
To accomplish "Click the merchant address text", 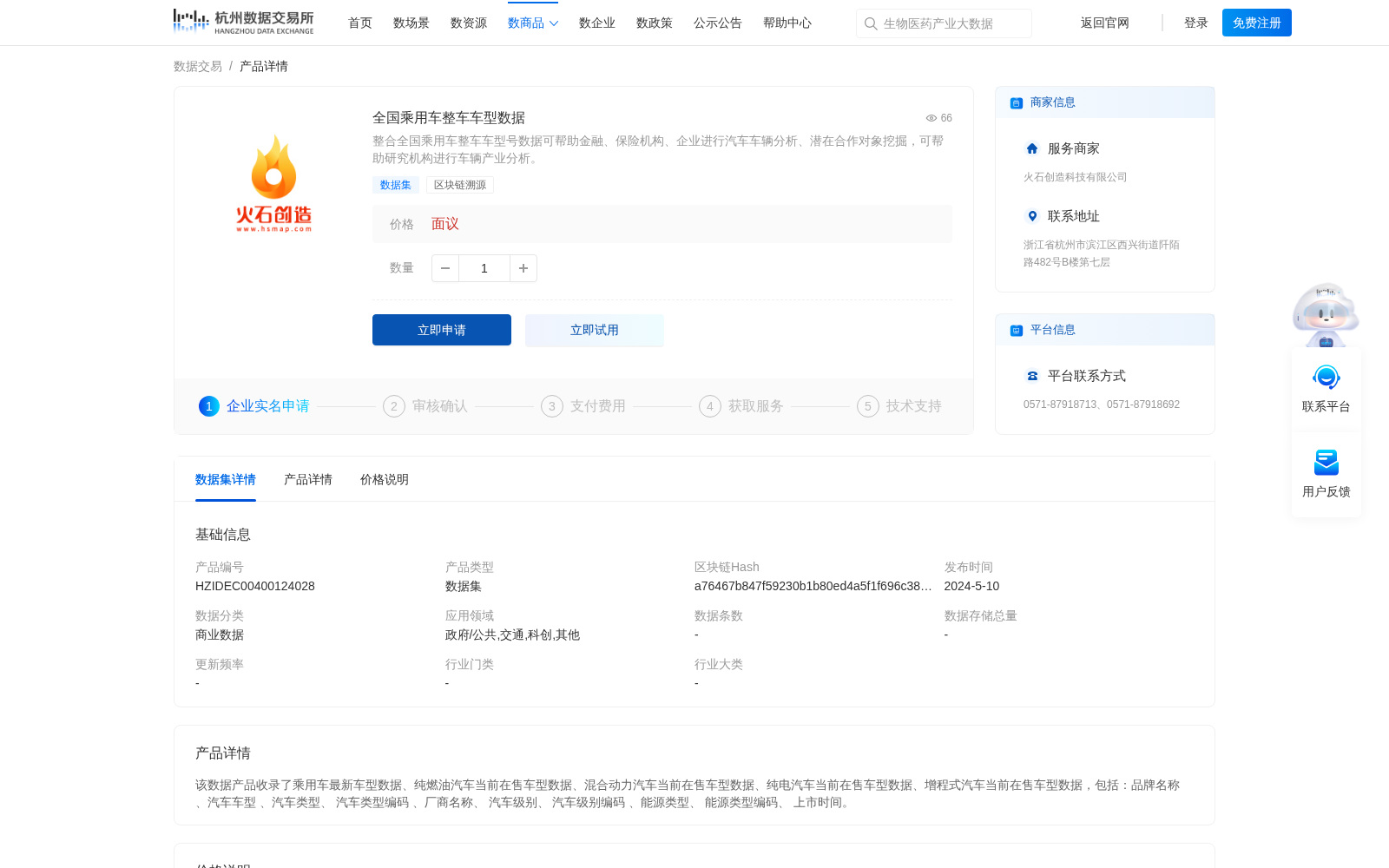I will pyautogui.click(x=1102, y=253).
